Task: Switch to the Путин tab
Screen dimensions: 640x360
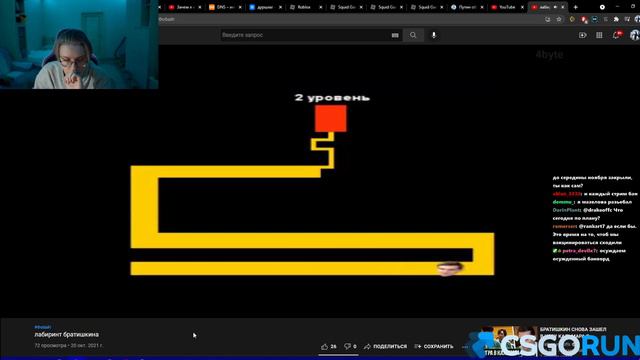Action: [x=466, y=7]
